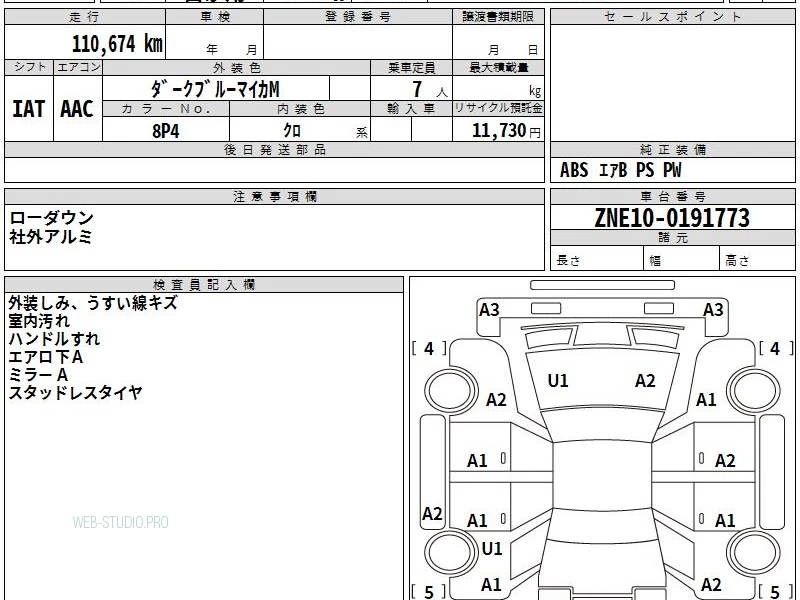The height and width of the screenshot is (600, 800).
Task: Select A2 mark near the lower-right corner
Action: [x=711, y=585]
